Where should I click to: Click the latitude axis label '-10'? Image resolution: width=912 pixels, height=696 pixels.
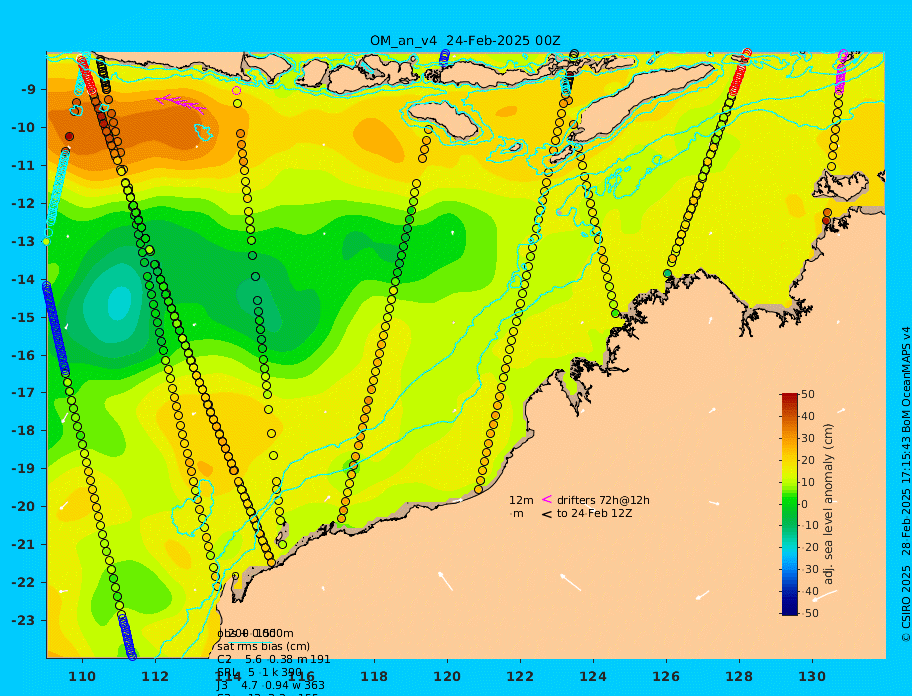pos(23,127)
